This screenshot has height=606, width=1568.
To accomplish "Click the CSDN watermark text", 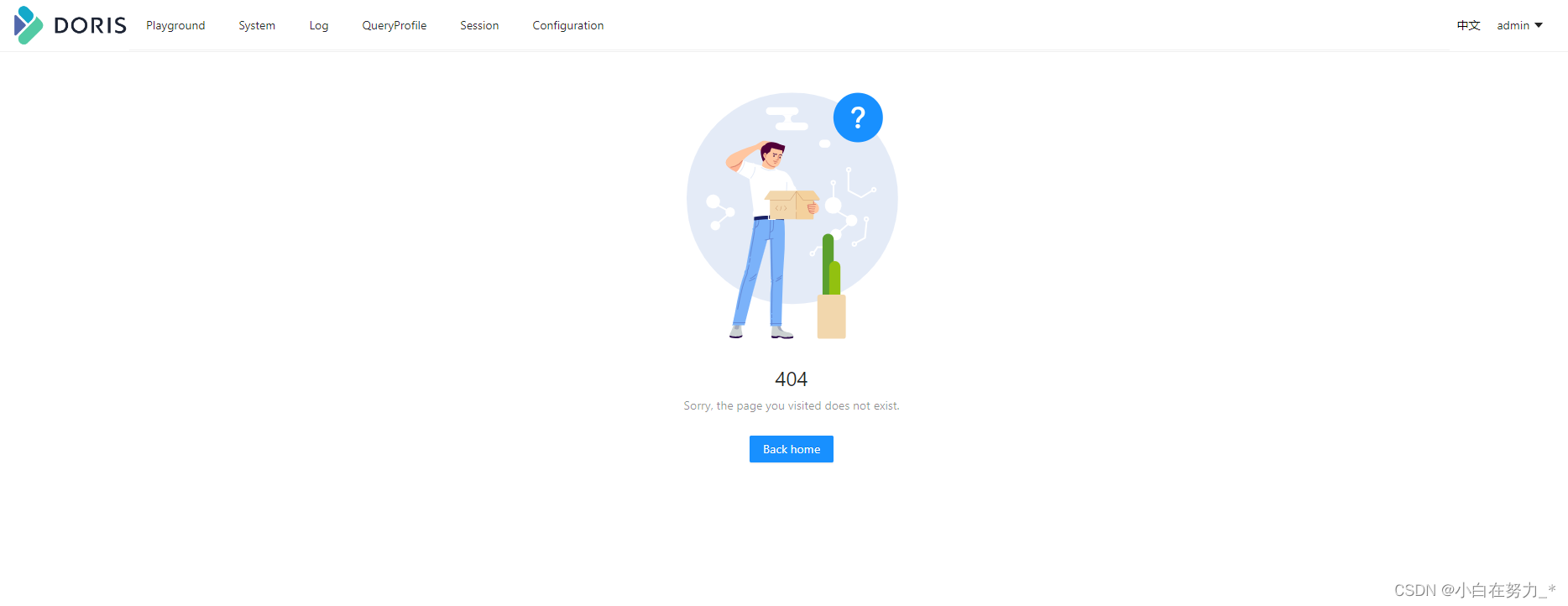I will pos(1475,590).
